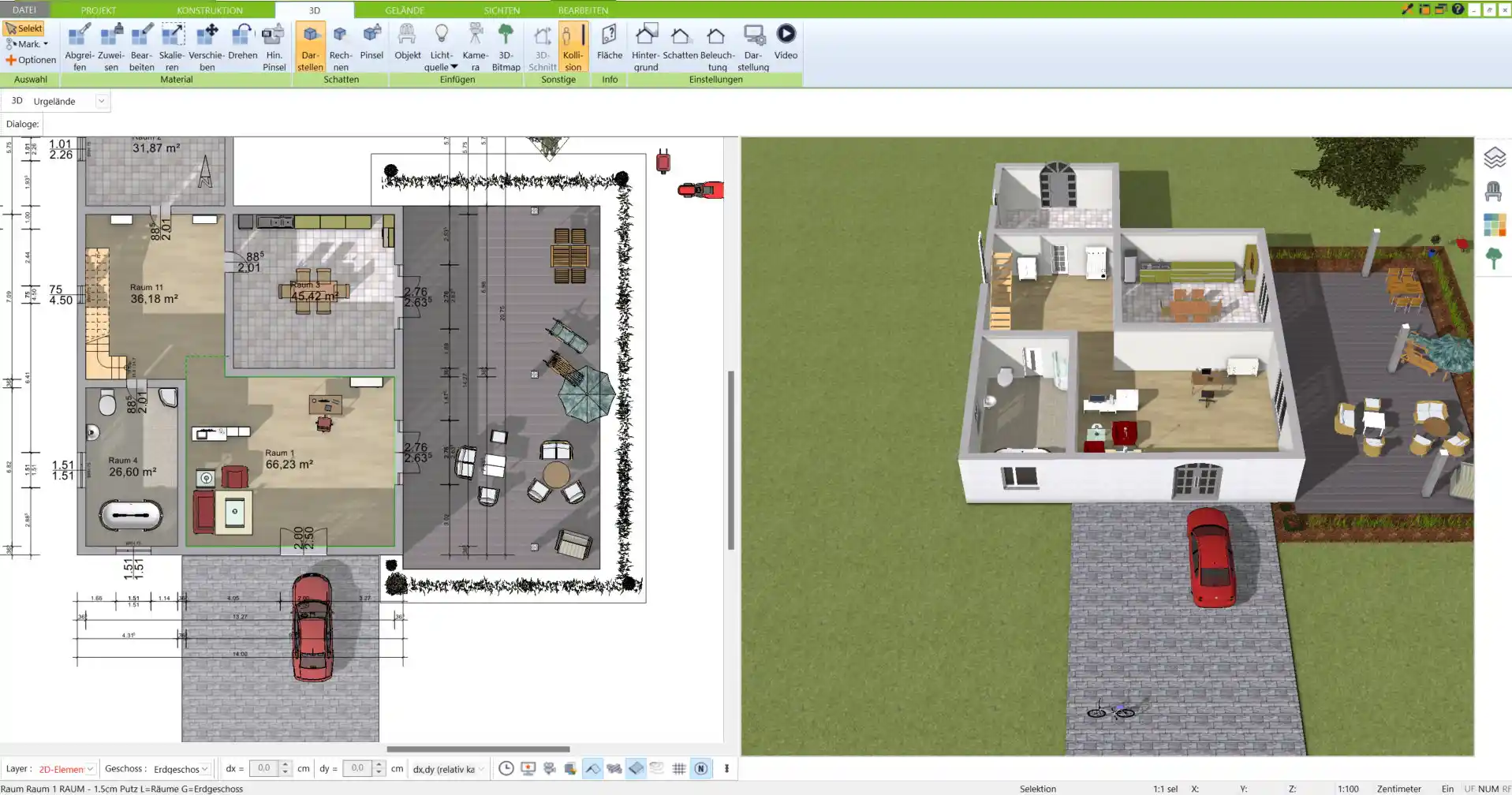Open the Fläche info tool

(609, 43)
